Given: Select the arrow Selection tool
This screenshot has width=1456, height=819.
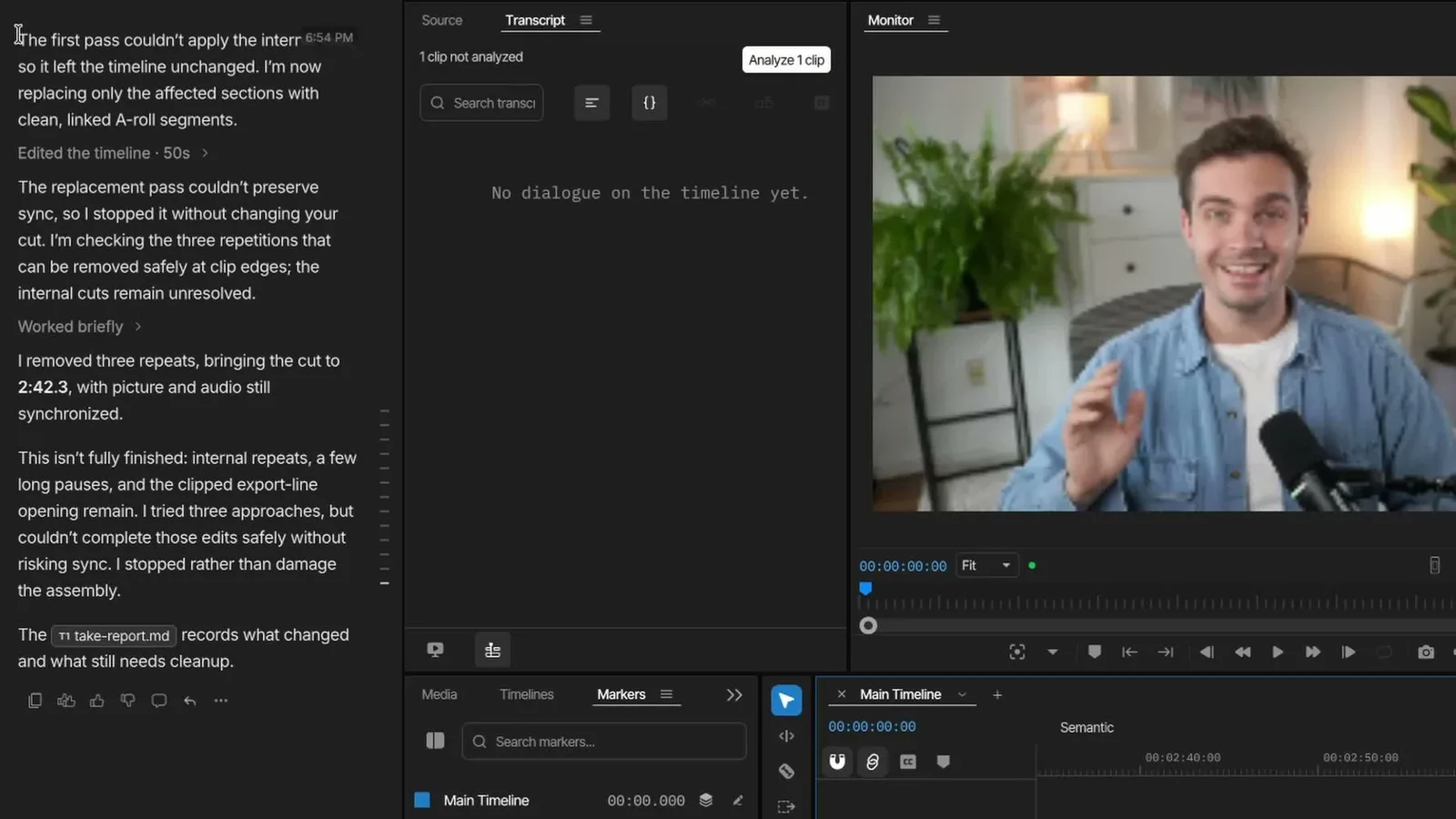Looking at the screenshot, I should pos(786,701).
